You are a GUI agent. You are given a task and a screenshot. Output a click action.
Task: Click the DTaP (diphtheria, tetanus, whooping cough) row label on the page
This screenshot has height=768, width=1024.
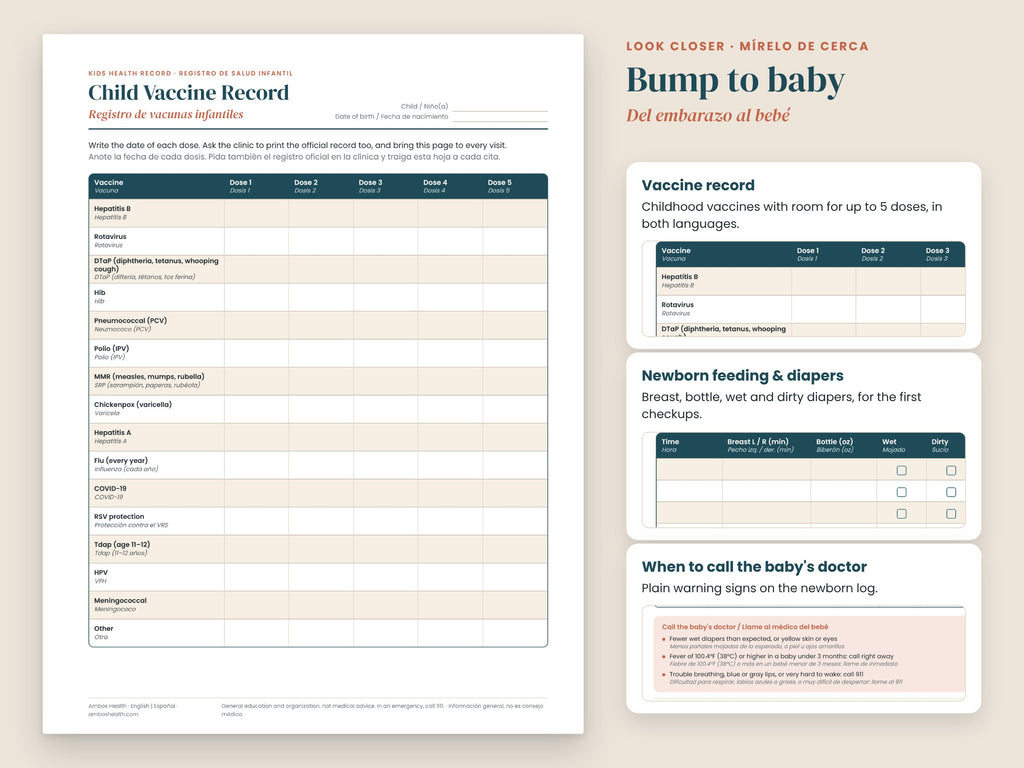(156, 268)
